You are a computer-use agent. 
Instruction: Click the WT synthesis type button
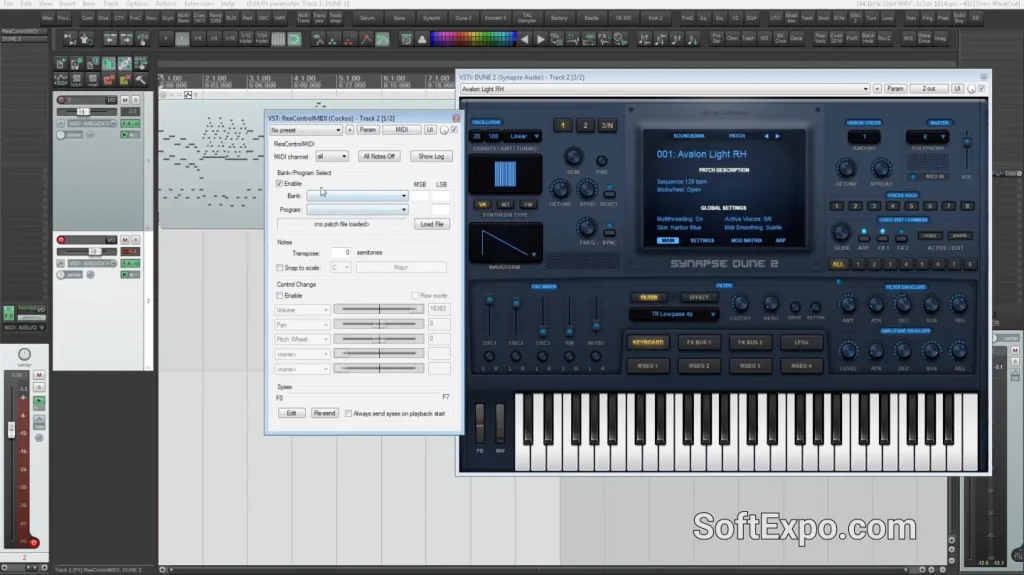click(x=503, y=204)
